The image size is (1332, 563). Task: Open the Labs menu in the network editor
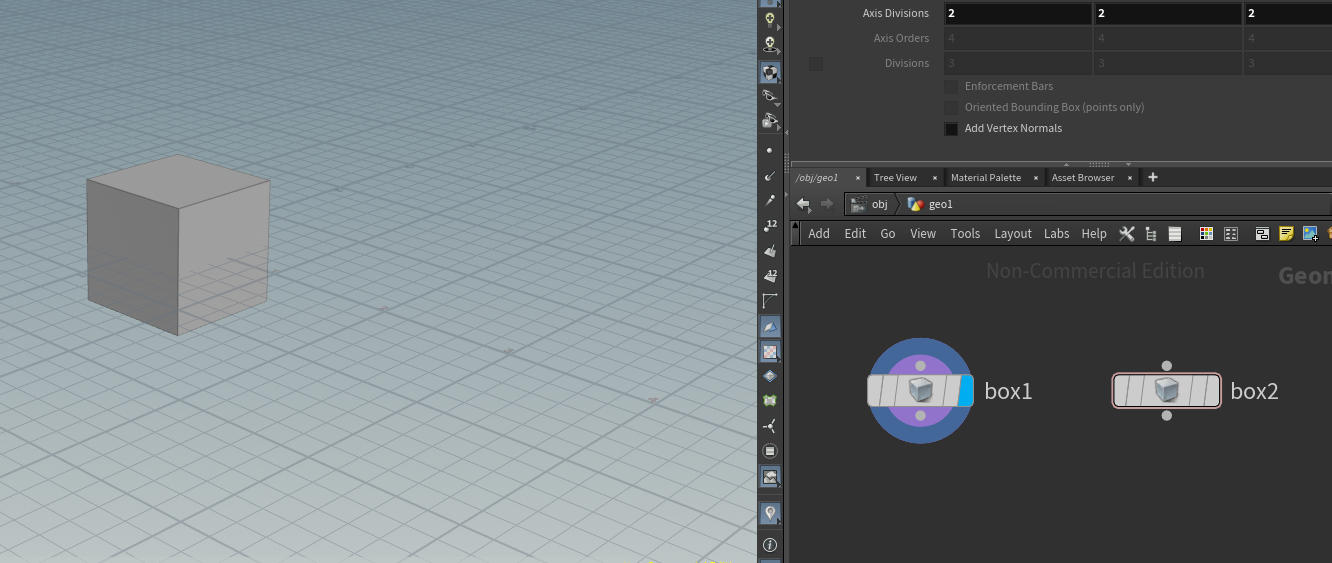(x=1057, y=233)
